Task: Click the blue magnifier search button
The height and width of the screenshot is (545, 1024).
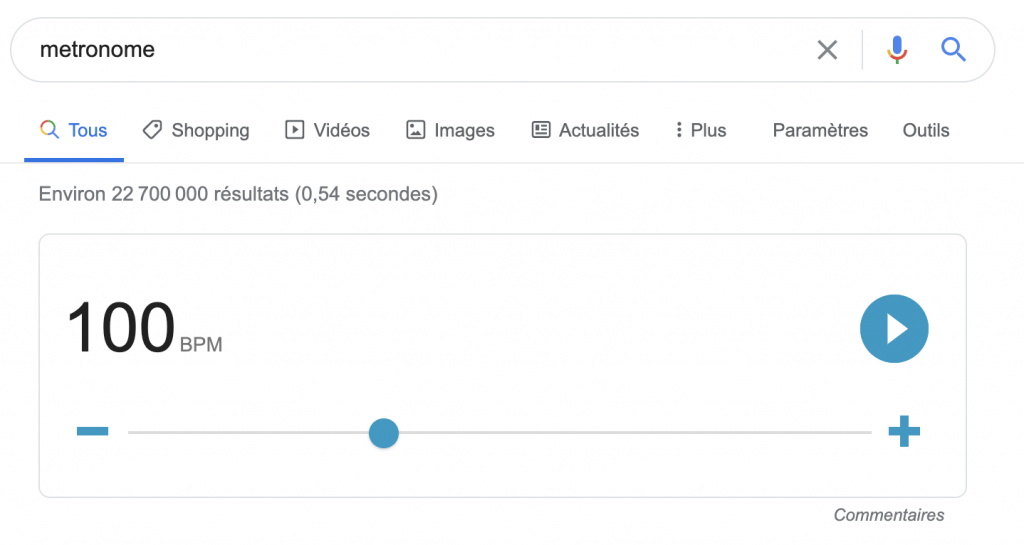Action: 953,49
